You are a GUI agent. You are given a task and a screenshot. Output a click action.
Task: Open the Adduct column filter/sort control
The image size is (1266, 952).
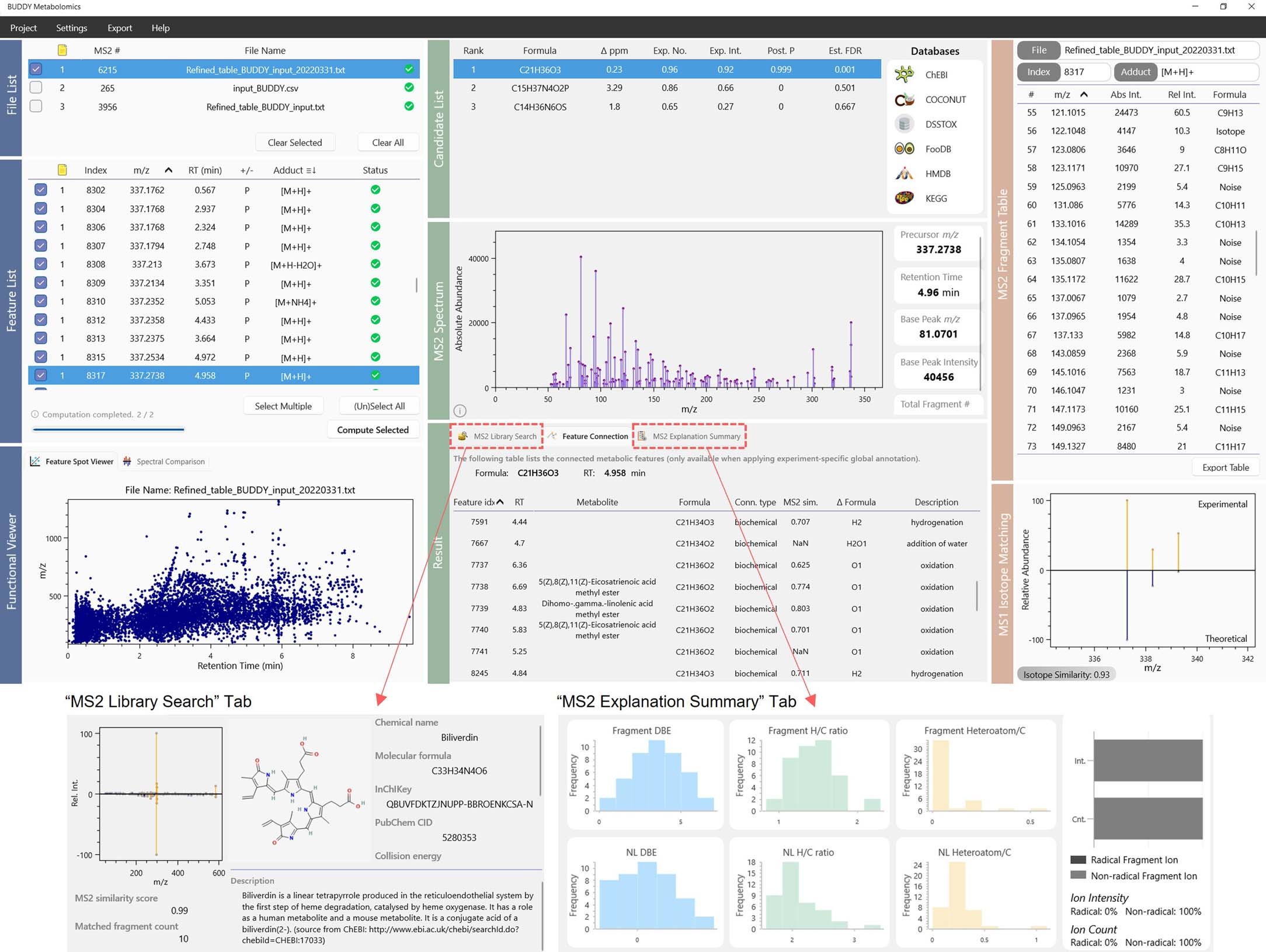(311, 170)
